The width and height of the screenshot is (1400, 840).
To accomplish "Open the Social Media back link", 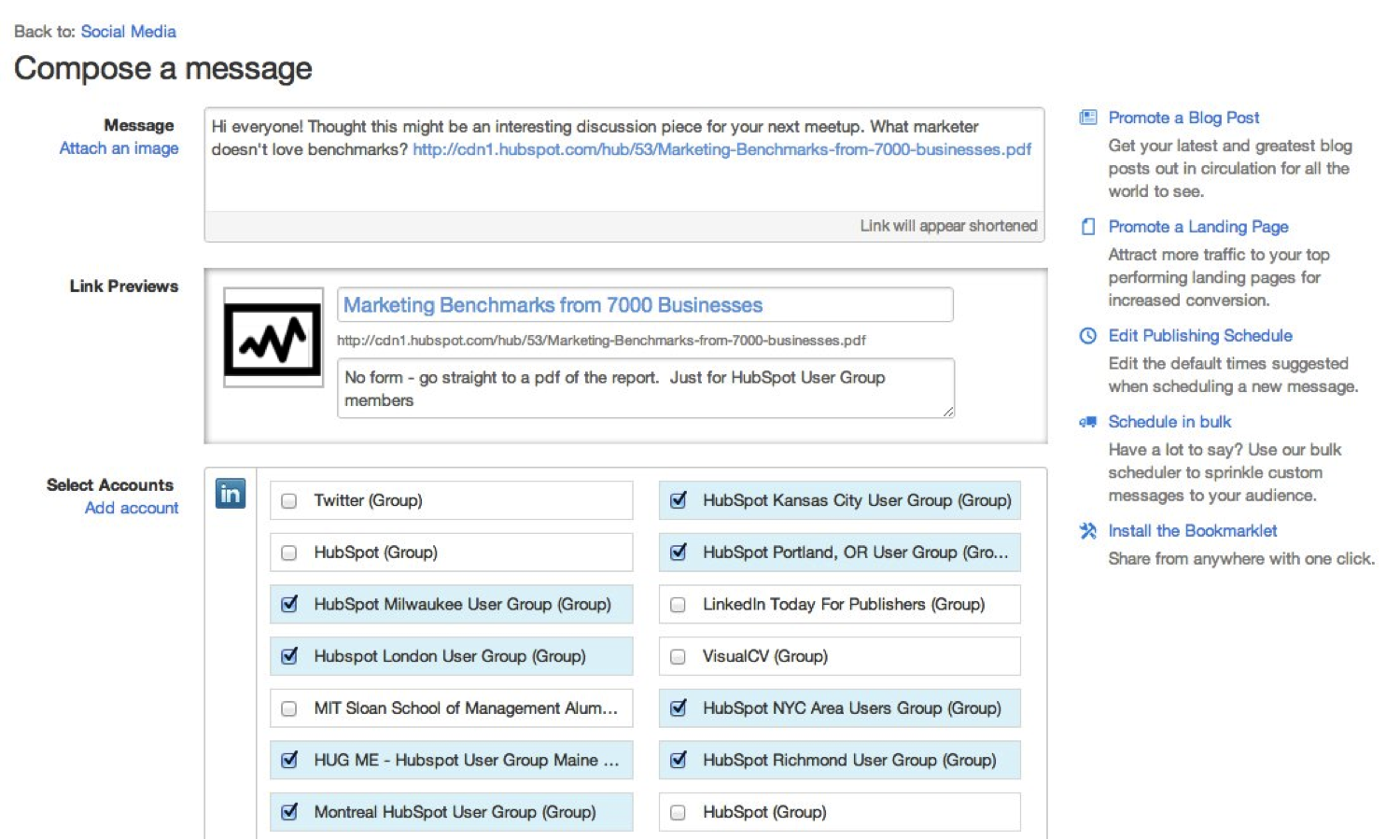I will (128, 32).
